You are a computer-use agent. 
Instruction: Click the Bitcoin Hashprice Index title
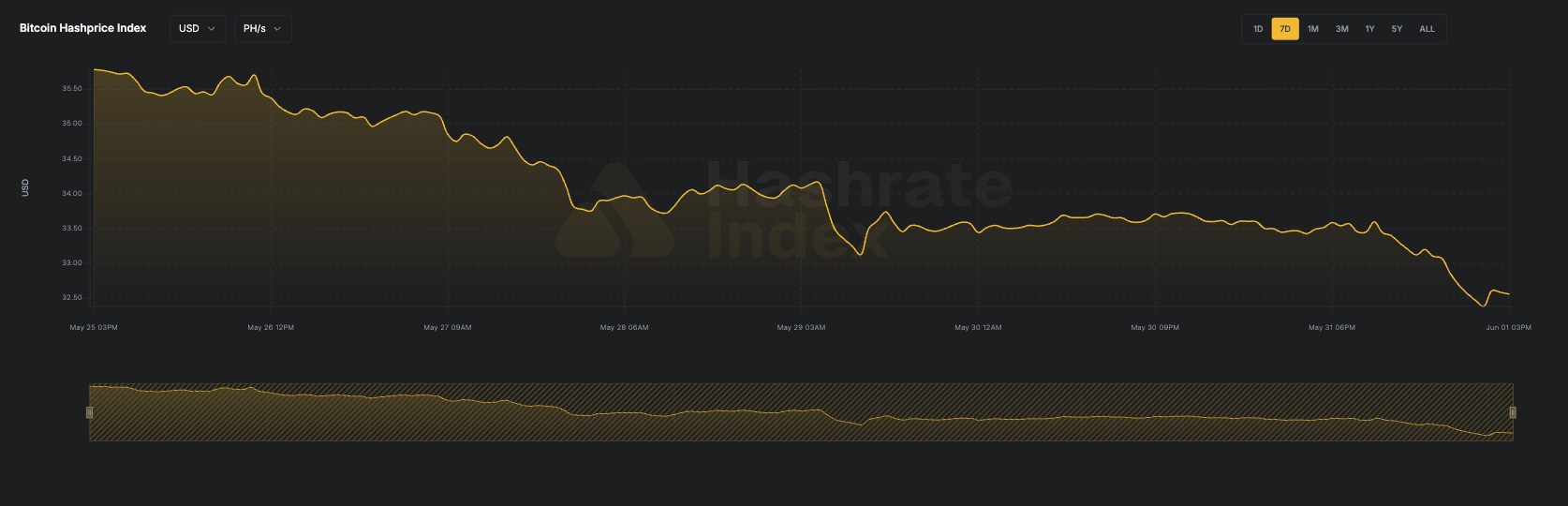83,28
